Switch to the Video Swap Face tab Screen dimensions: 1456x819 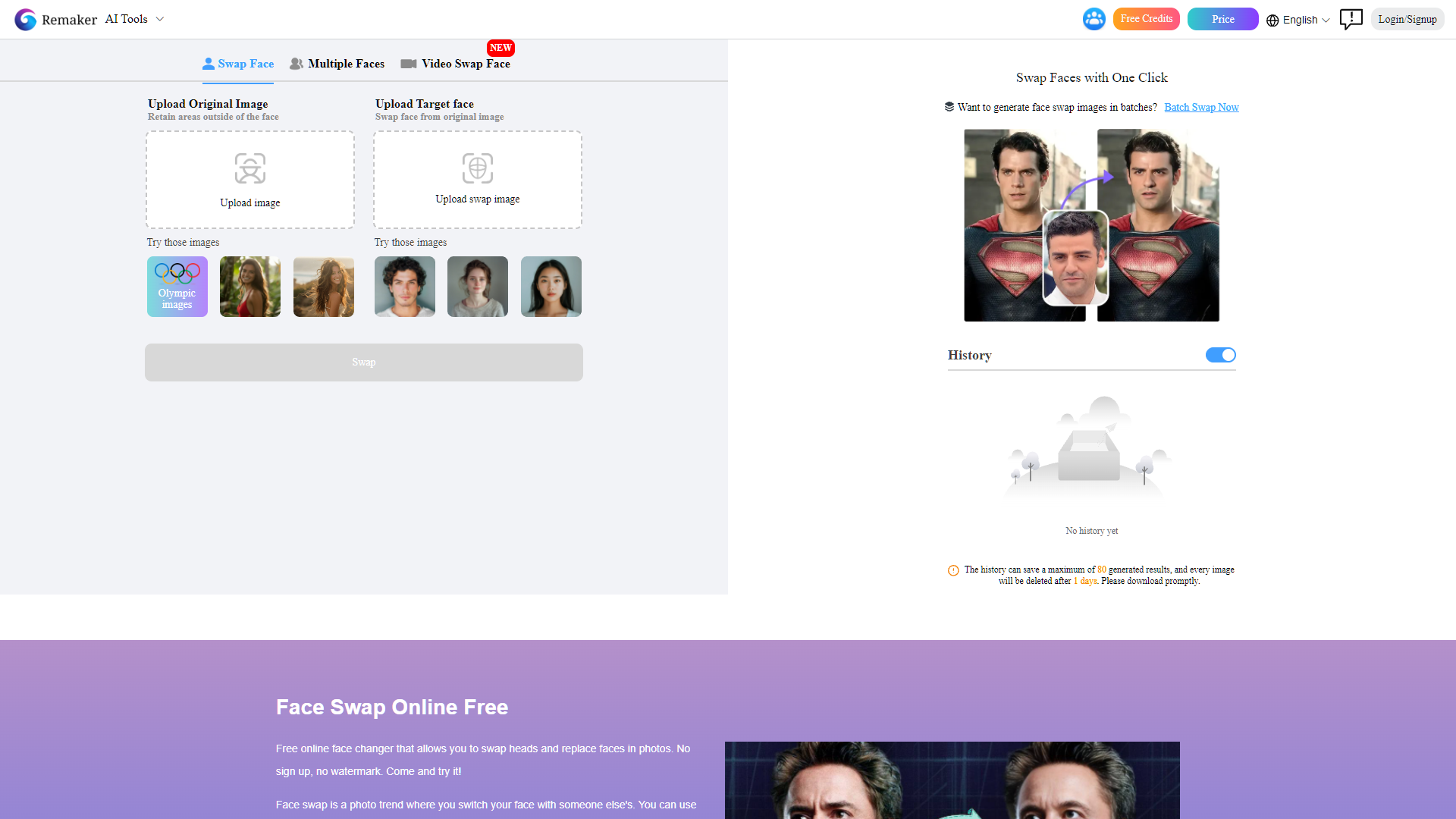click(x=466, y=64)
